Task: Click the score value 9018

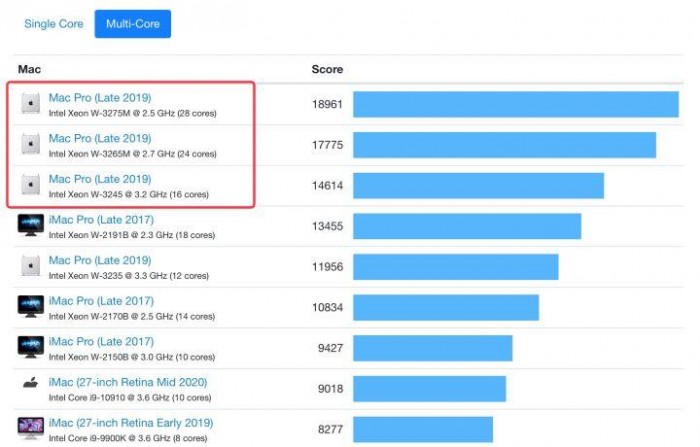Action: pyautogui.click(x=330, y=389)
